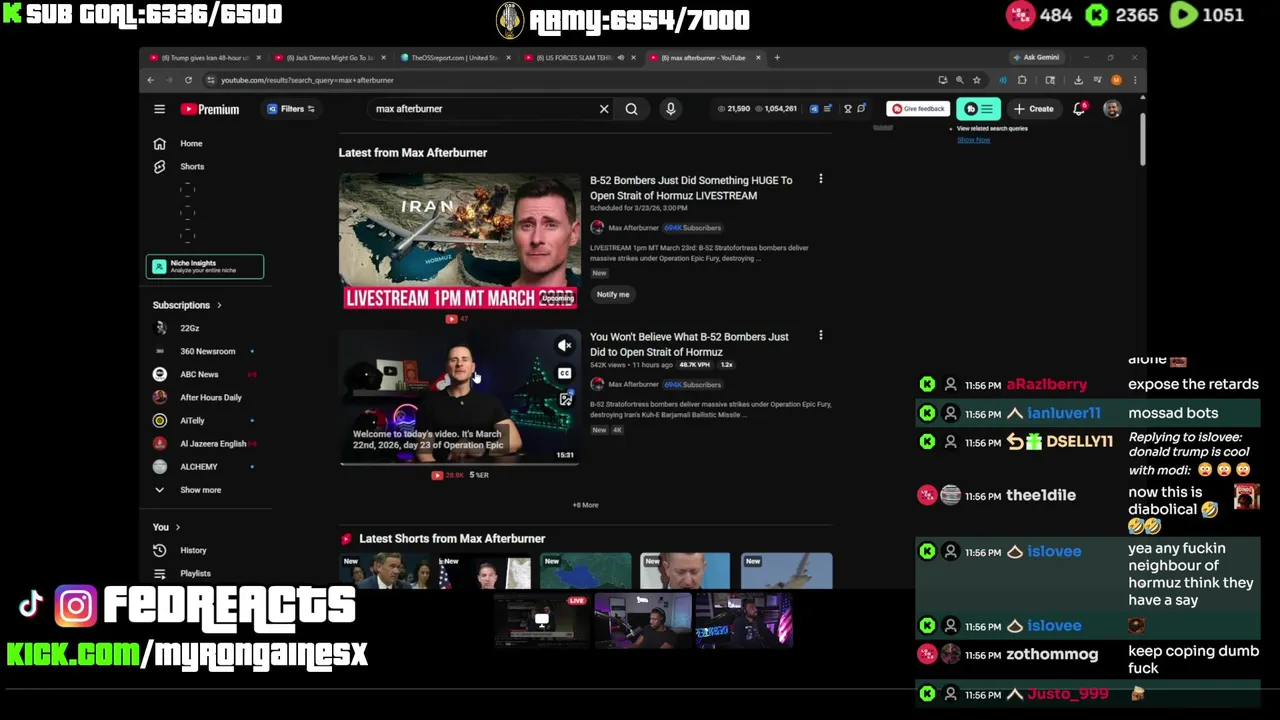
Task: Open History in sidebar
Action: [x=193, y=550]
